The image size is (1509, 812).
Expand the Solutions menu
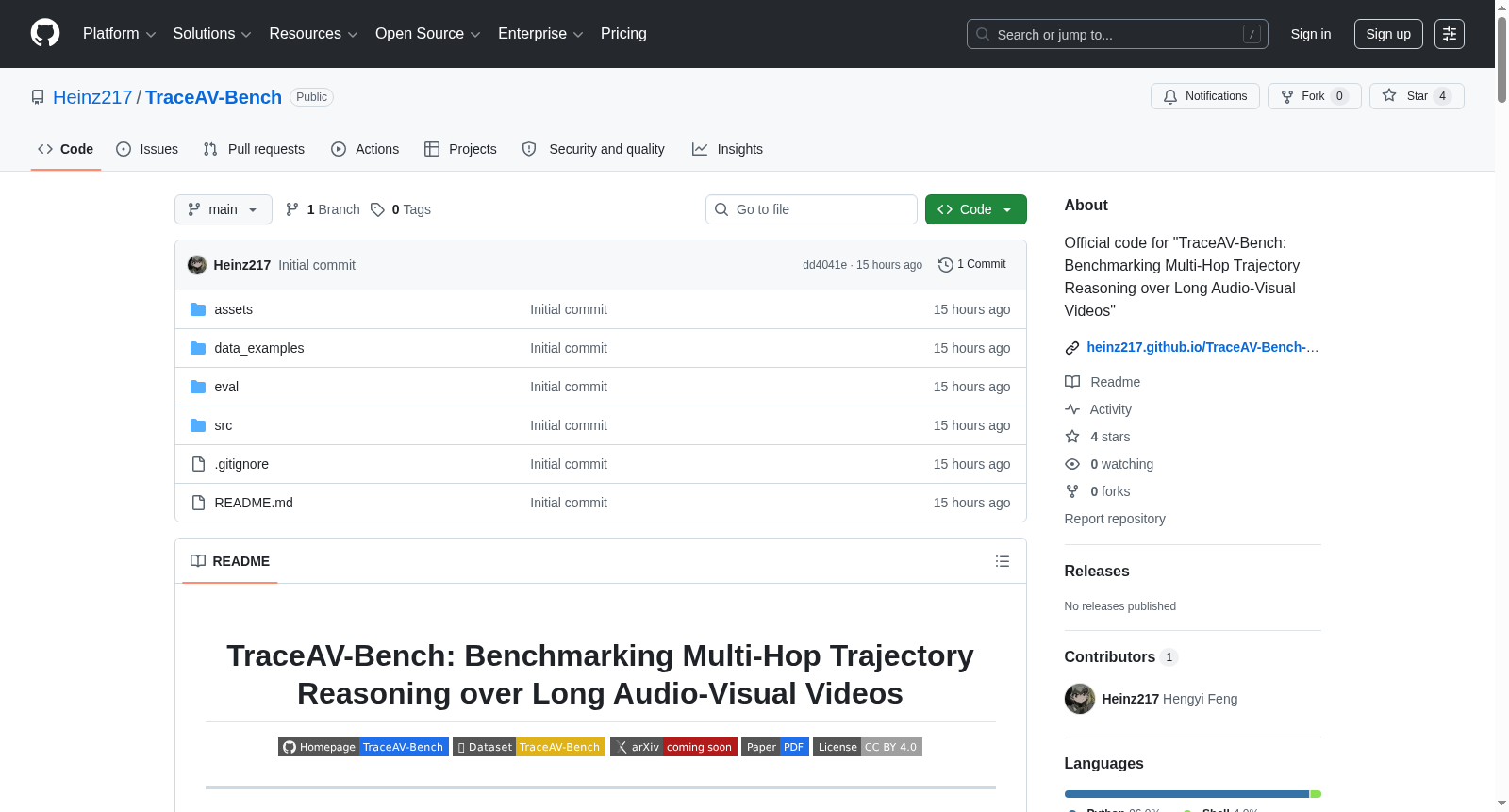(x=212, y=34)
